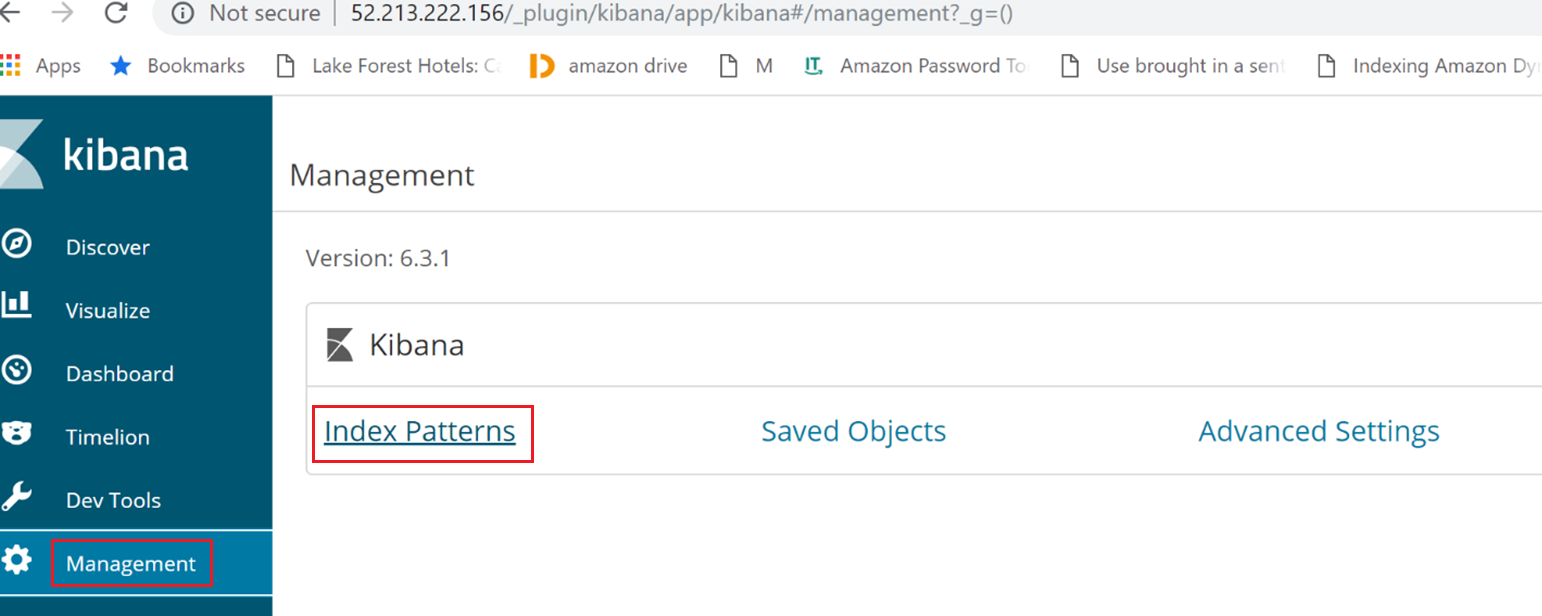Open Discover via compass icon

pos(16,245)
